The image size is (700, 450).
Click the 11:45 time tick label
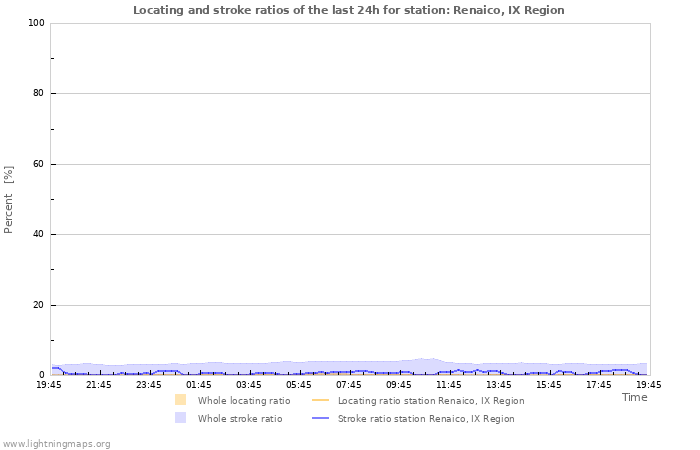click(449, 385)
